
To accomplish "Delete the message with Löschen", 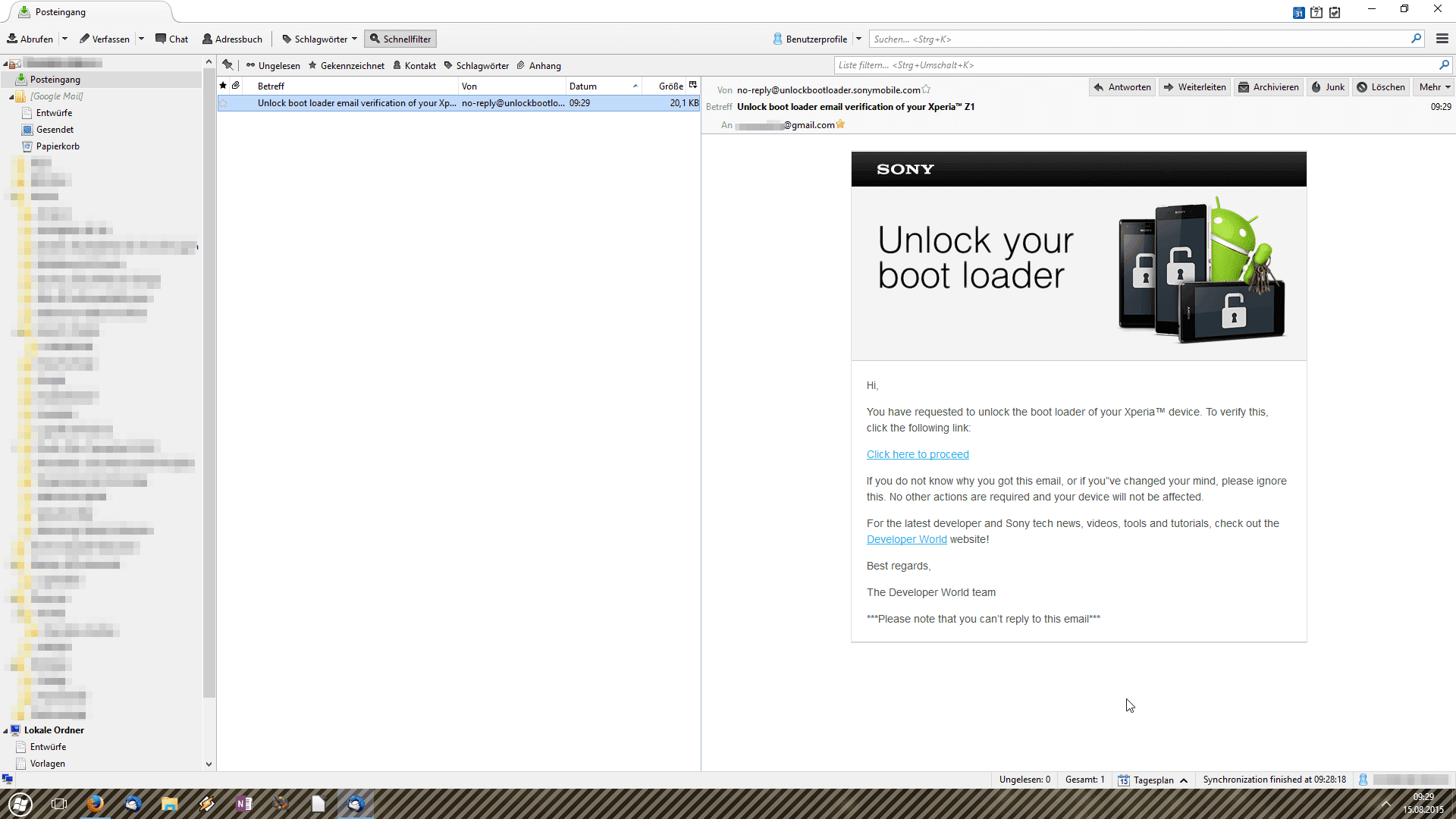I will [1381, 87].
